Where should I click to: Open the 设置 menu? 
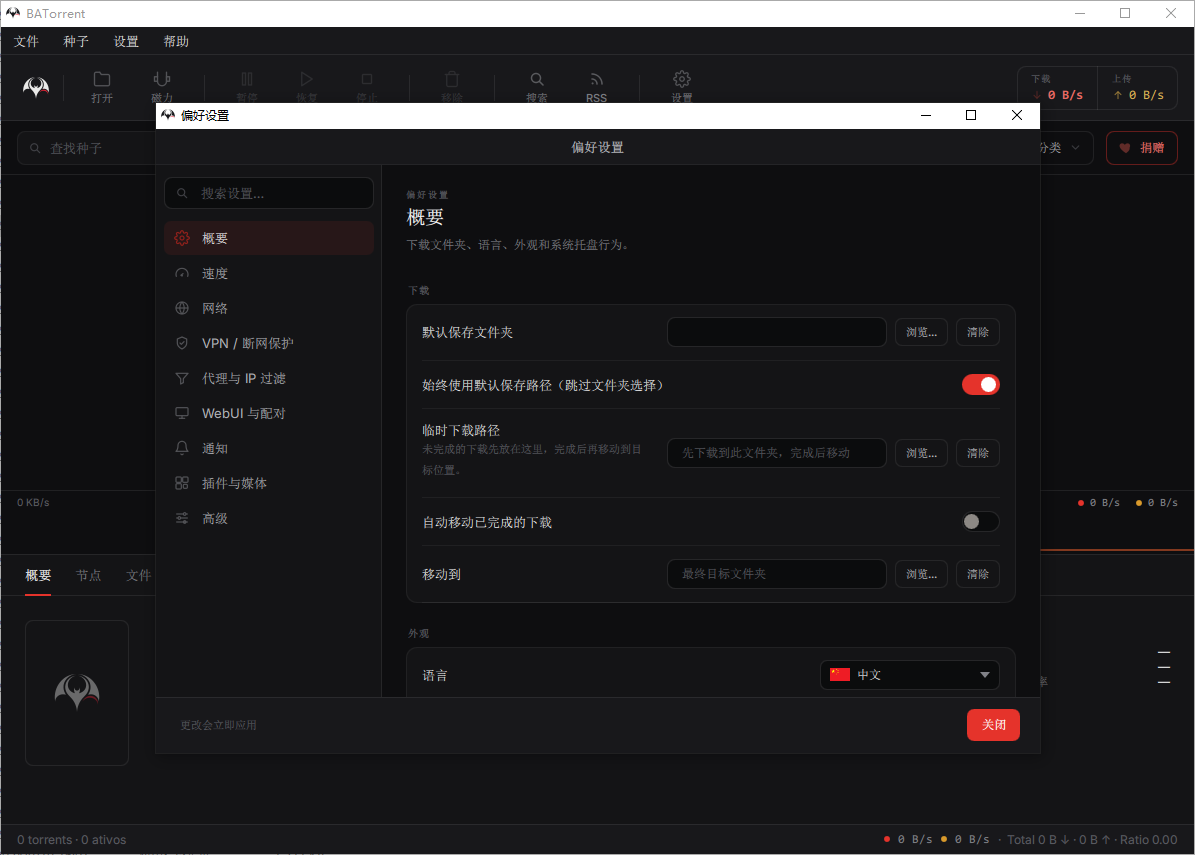[x=126, y=41]
